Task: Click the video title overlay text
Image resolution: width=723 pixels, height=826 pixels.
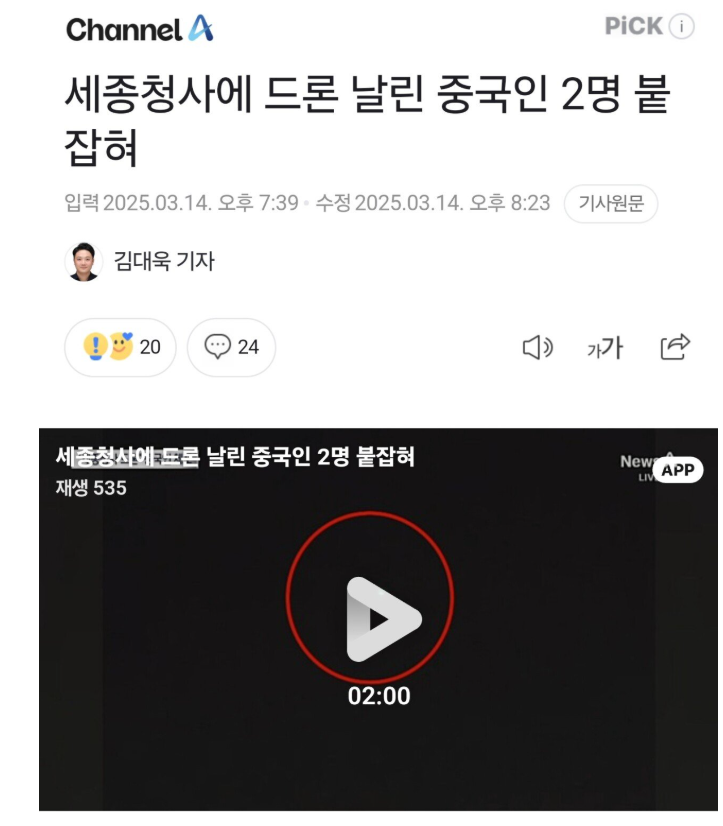Action: pos(235,456)
